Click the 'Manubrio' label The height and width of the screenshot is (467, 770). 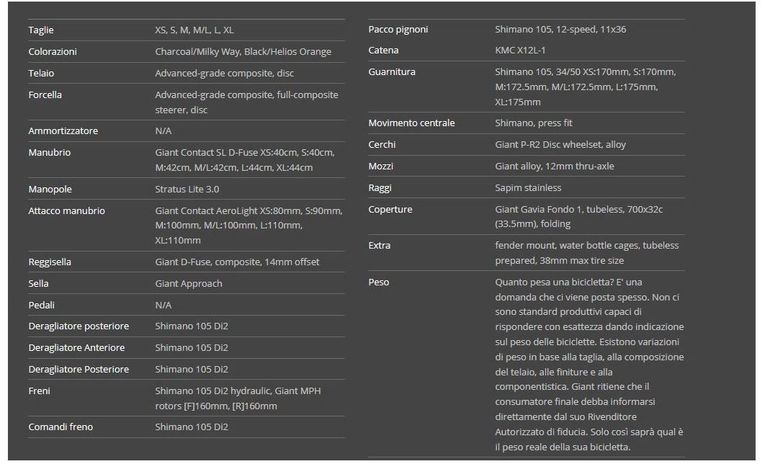coord(49,153)
